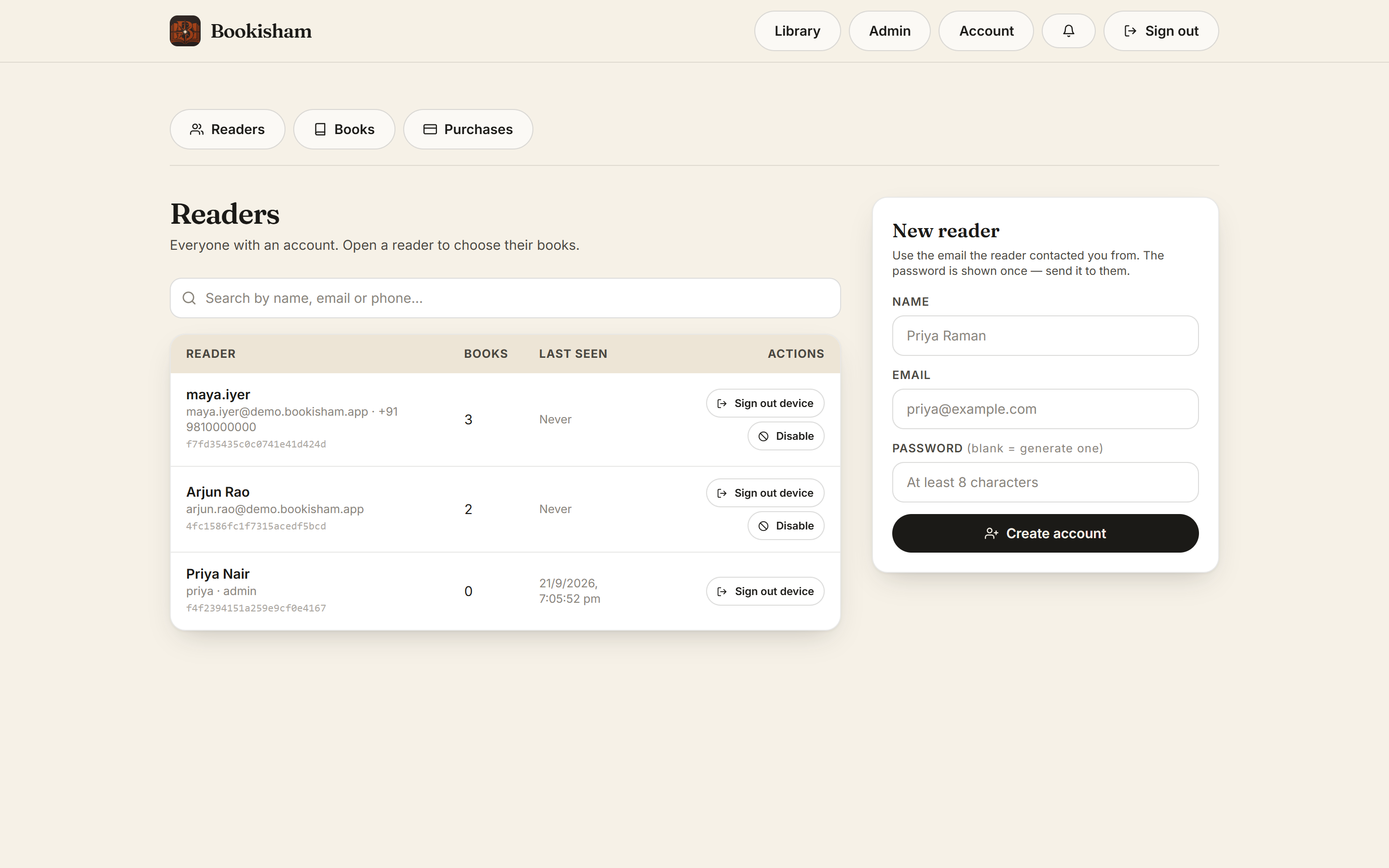
Task: Sign out using the top navigation button
Action: 1160,31
